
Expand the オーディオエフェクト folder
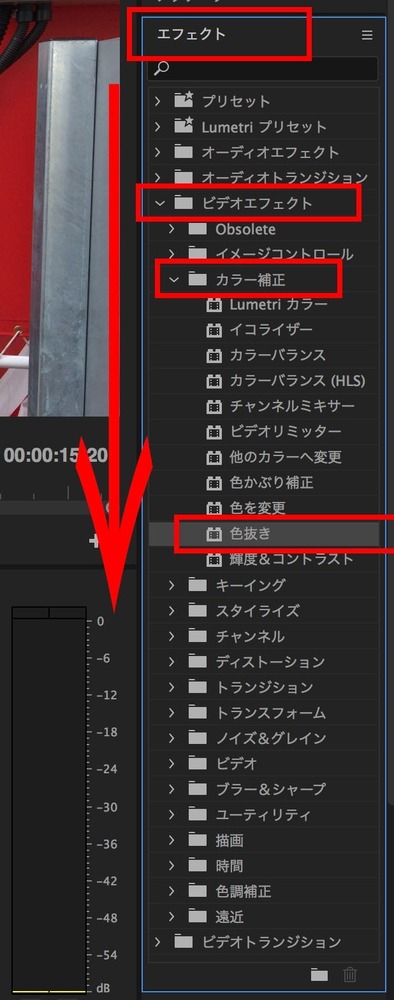158,152
